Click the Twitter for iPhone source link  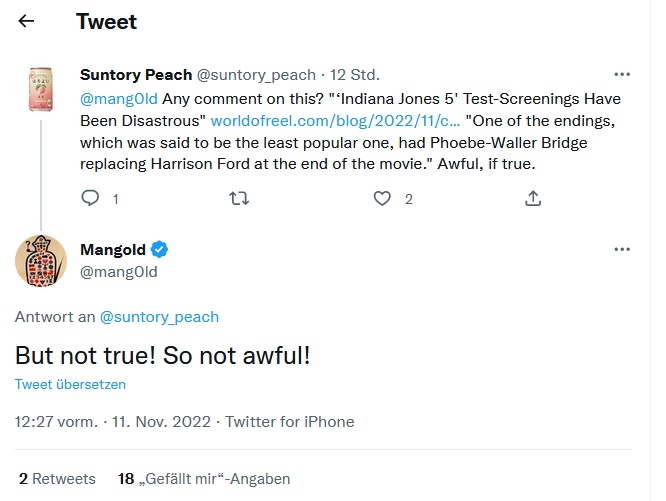coord(289,422)
